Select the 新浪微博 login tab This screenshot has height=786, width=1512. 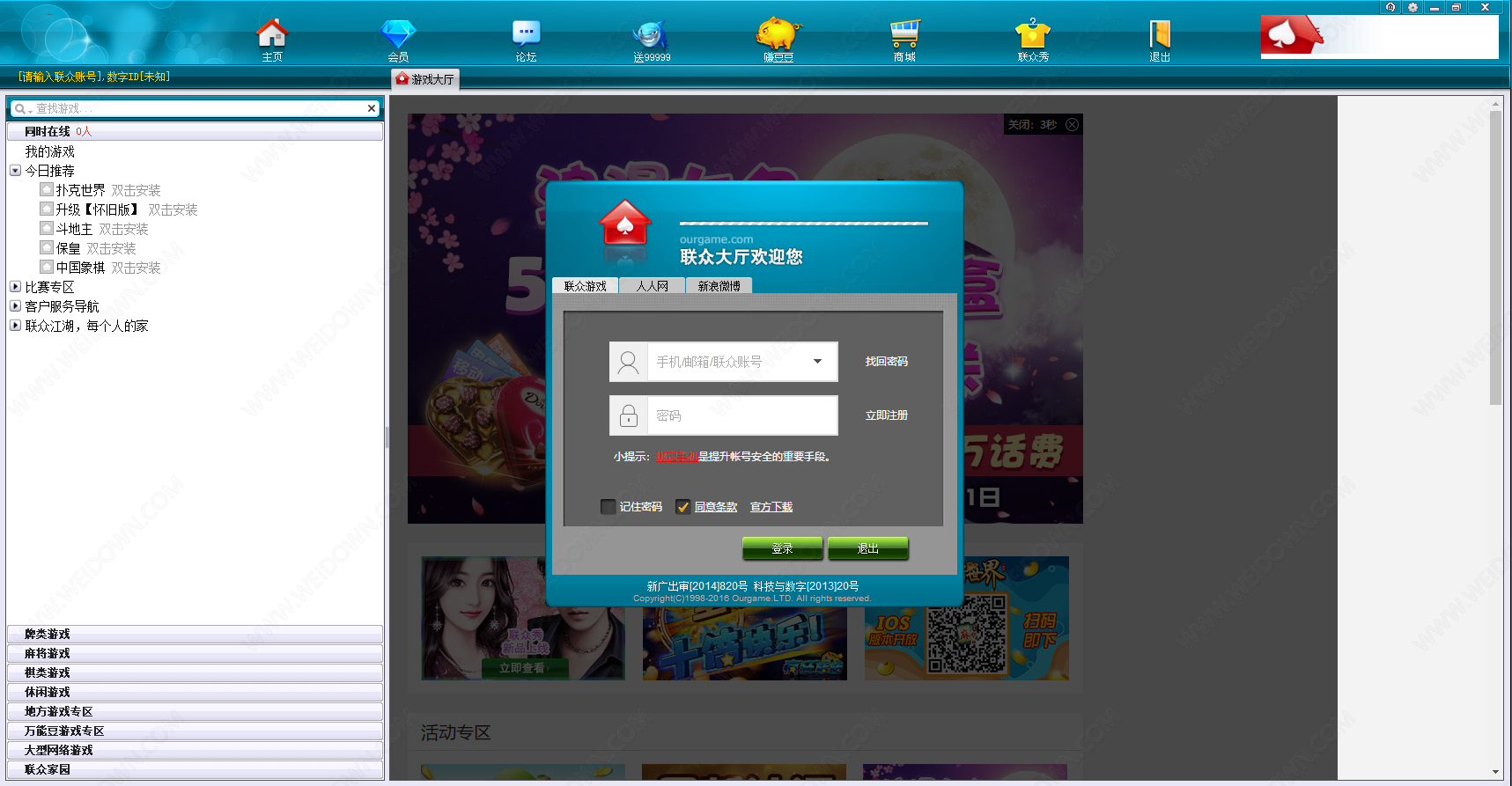719,286
